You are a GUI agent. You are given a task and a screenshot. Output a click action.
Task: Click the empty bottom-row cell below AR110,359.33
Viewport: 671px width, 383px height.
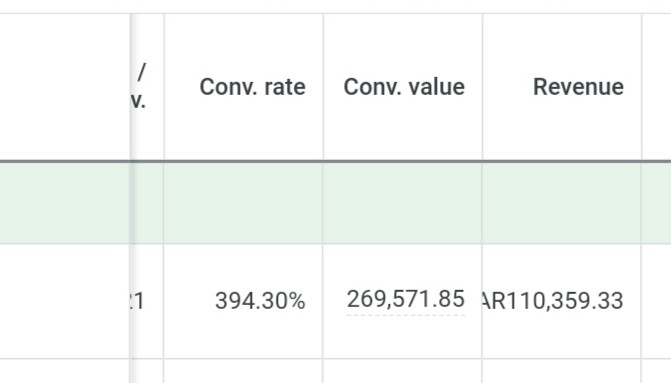[562, 371]
